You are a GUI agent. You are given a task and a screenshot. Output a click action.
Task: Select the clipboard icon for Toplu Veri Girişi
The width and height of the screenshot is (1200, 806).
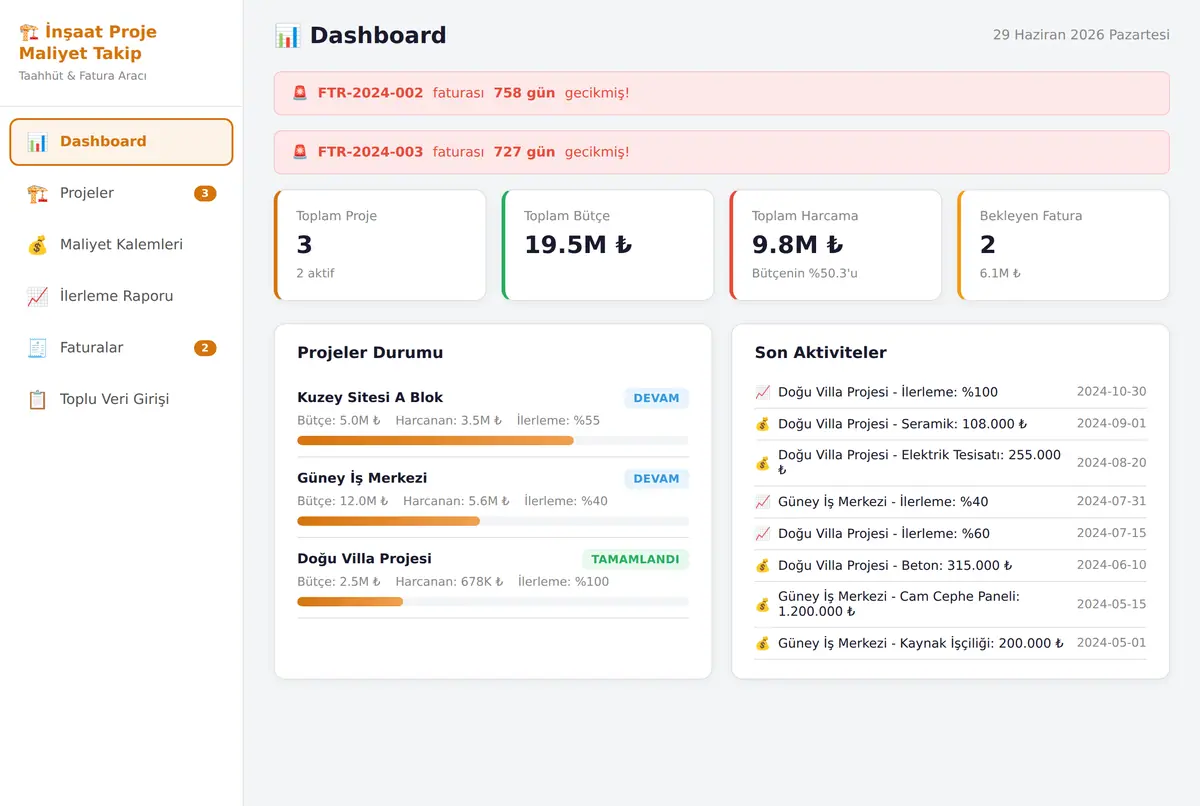coord(38,399)
